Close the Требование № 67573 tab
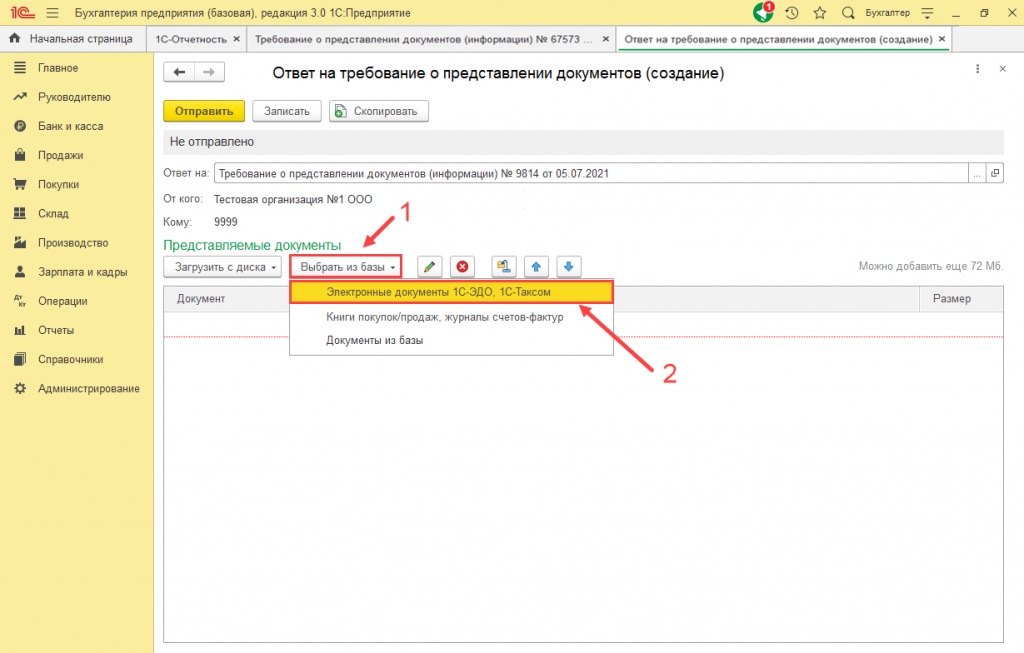 [605, 39]
